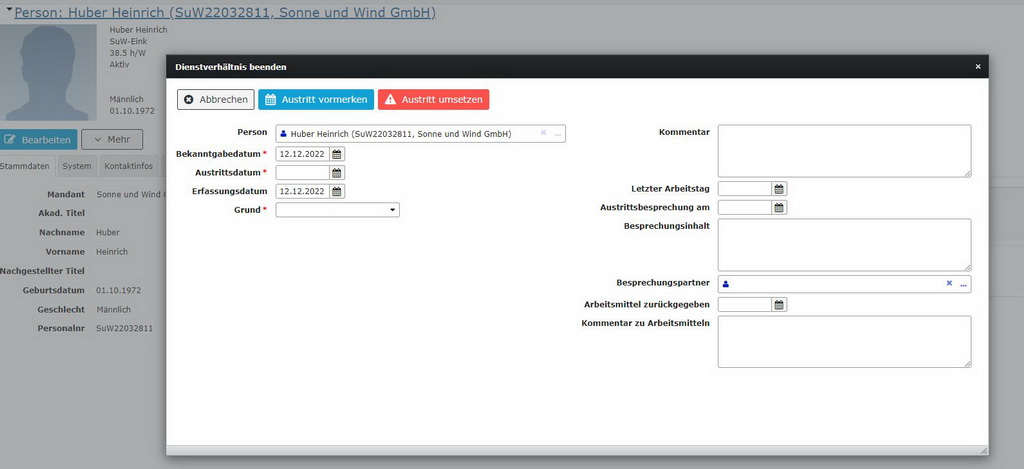Screen dimensions: 1024x469
Task: Click the Geschlecht value Männlich
Action: coord(114,310)
